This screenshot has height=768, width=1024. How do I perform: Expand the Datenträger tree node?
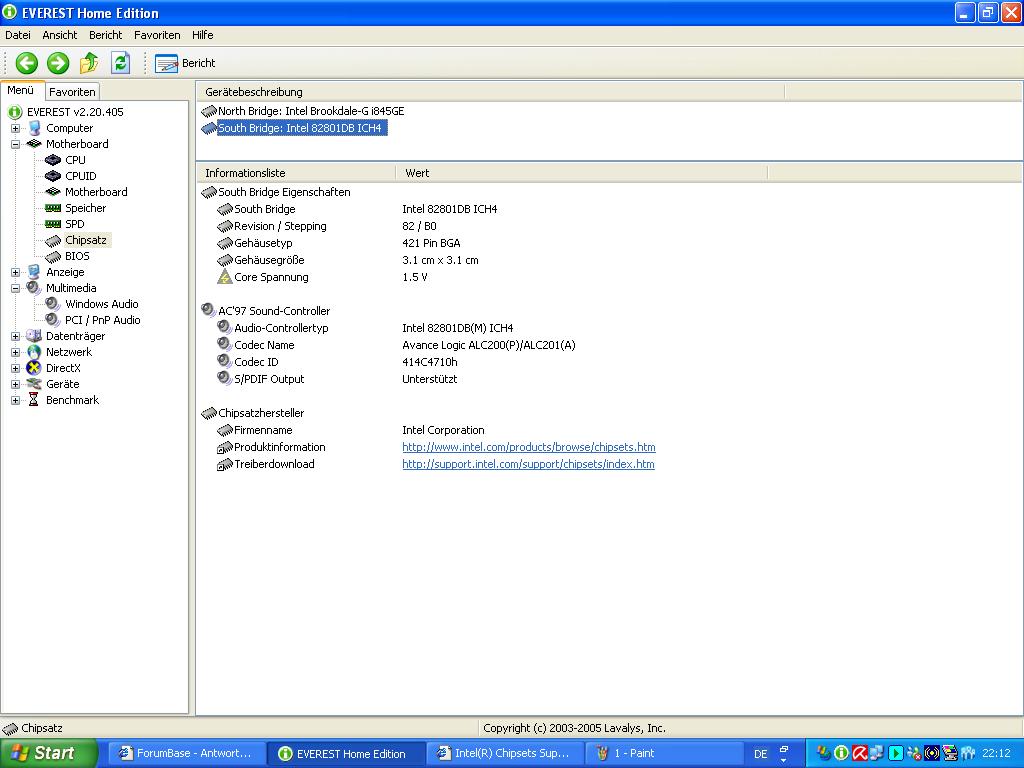click(x=15, y=336)
